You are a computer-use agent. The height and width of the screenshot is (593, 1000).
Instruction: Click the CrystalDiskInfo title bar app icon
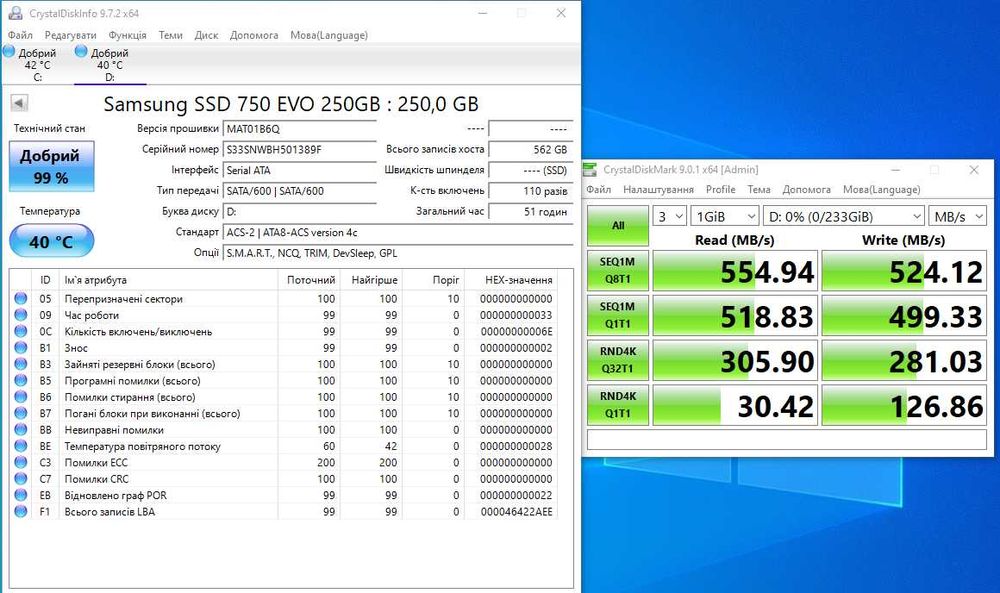(15, 13)
